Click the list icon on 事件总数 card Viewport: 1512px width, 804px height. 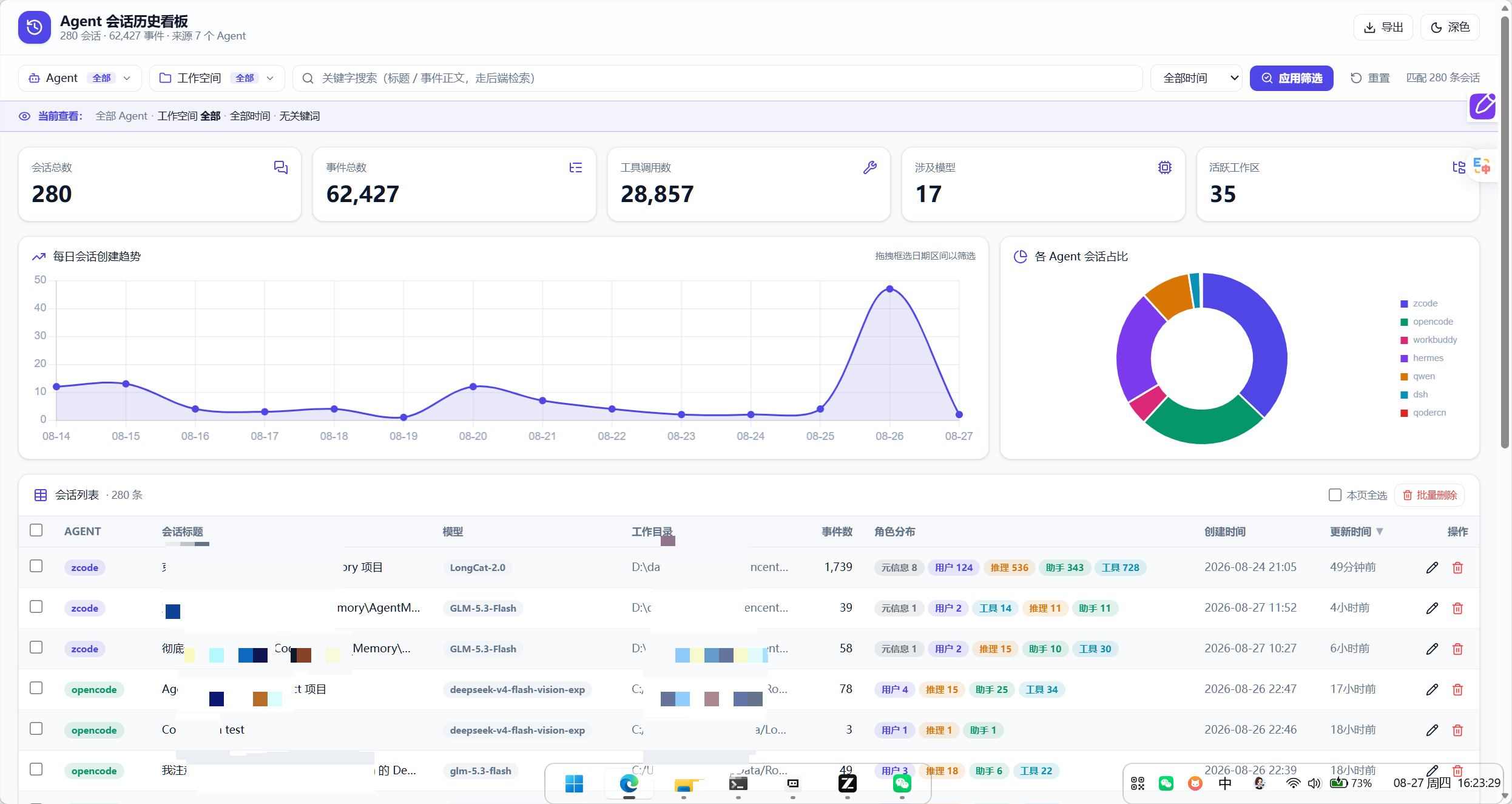point(575,167)
